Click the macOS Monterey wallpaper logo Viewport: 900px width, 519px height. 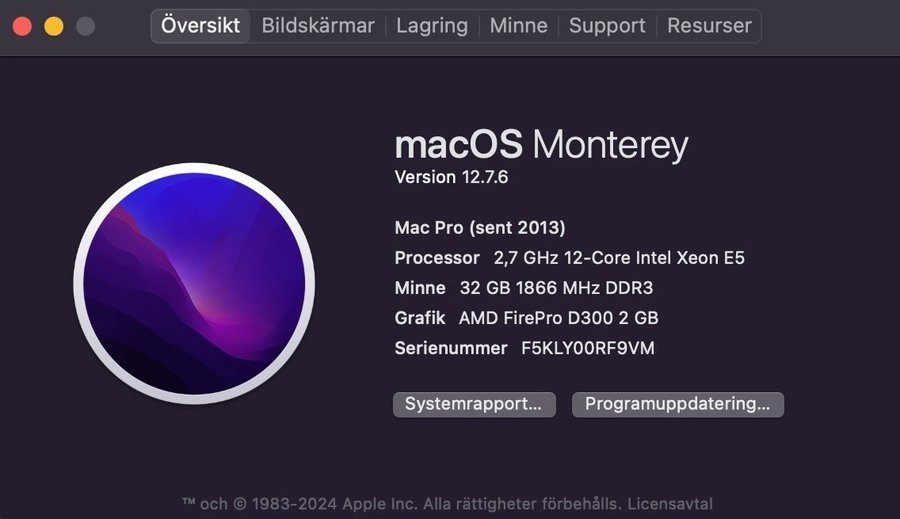pyautogui.click(x=194, y=284)
